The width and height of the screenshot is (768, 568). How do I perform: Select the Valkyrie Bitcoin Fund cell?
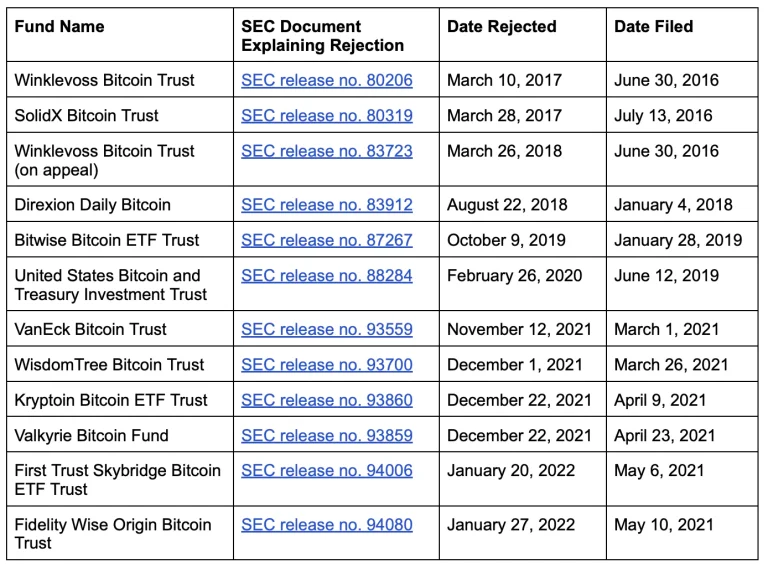[x=91, y=436]
